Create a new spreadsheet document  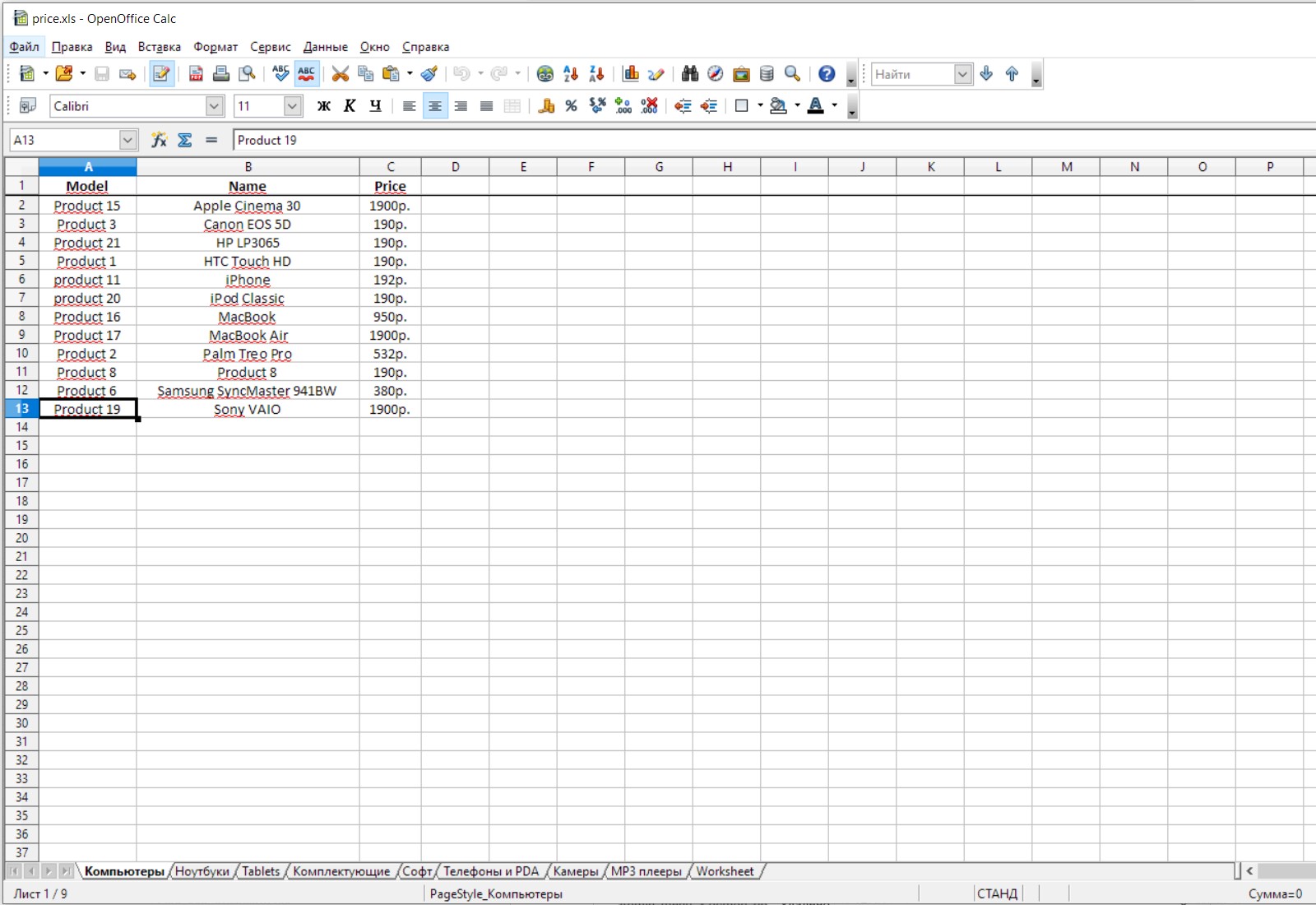point(26,74)
